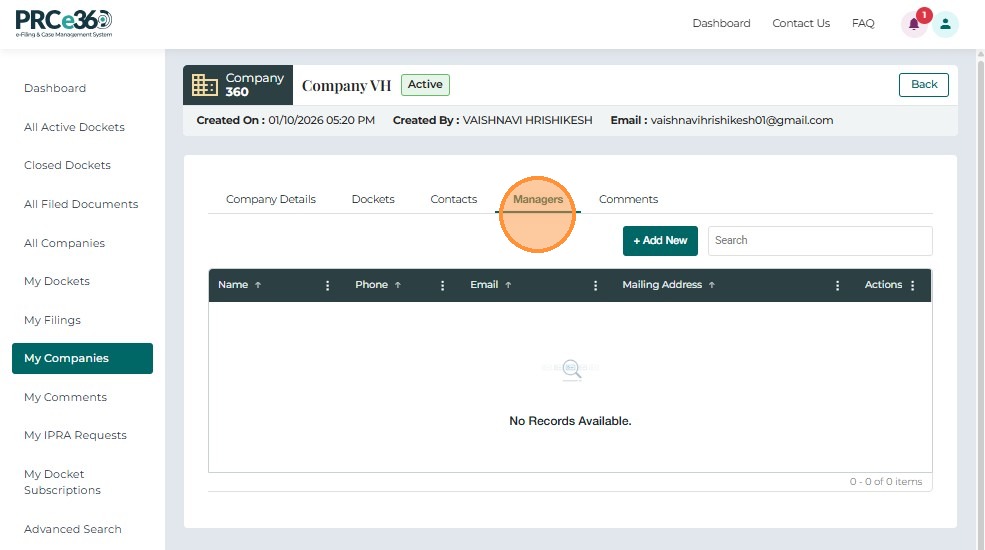Select My Companies in sidebar

tap(82, 359)
